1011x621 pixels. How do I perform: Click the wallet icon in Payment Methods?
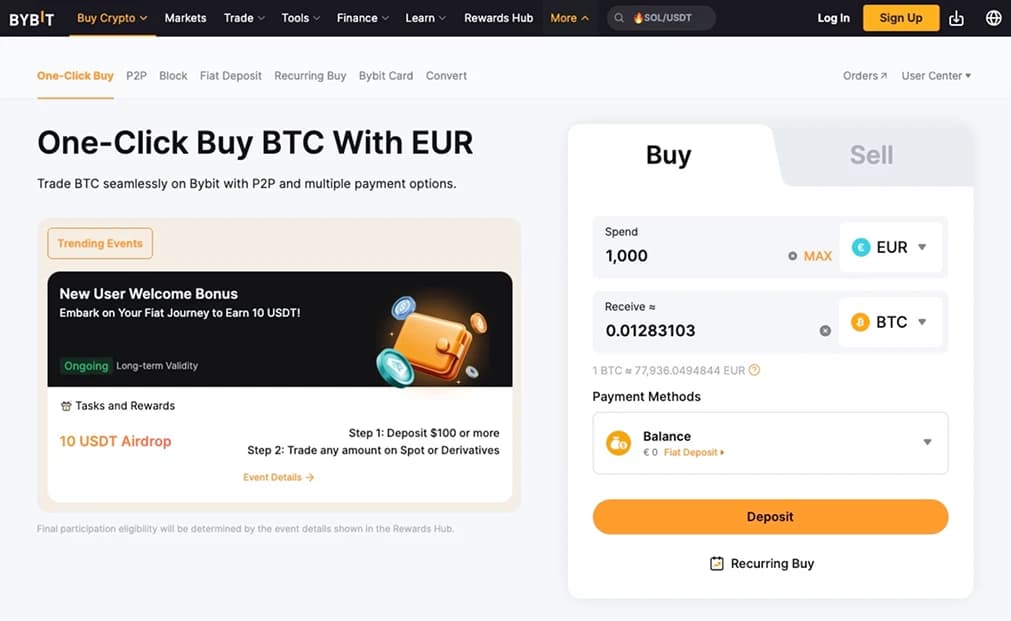click(619, 443)
